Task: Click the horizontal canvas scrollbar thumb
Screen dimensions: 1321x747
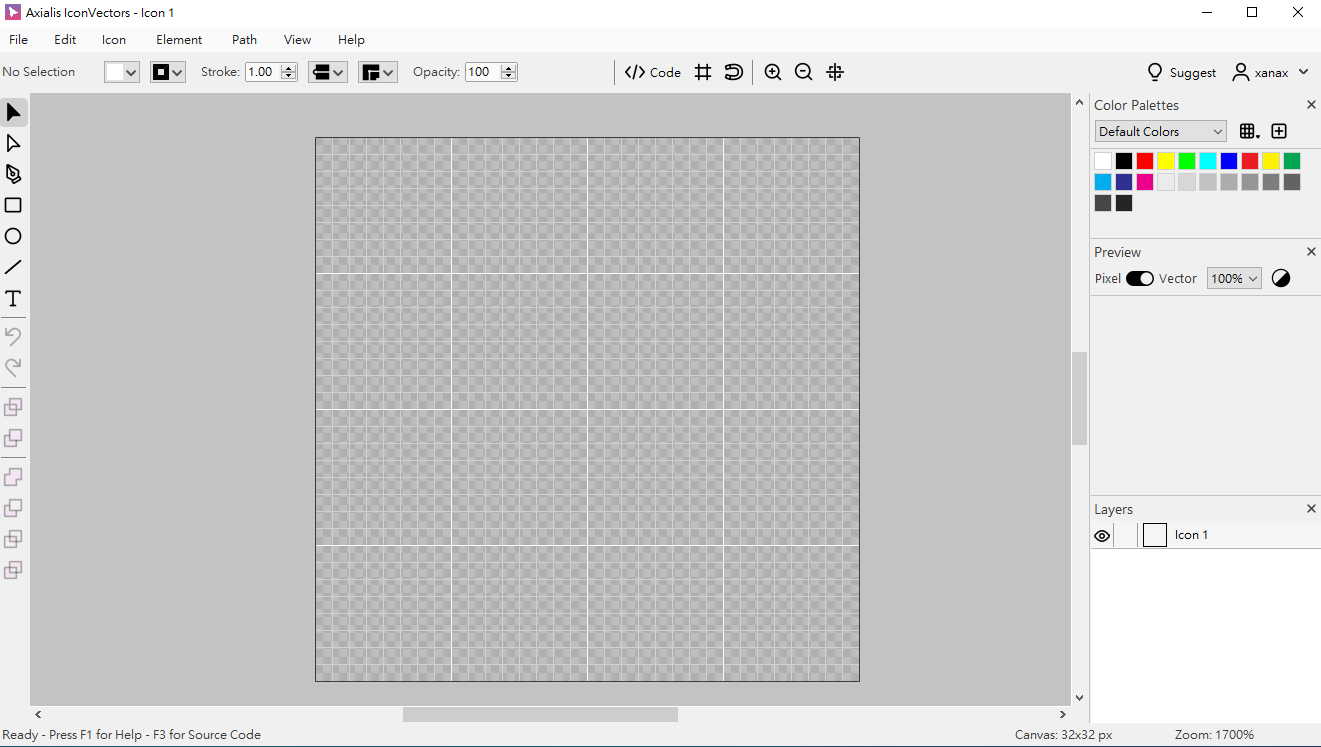Action: pyautogui.click(x=540, y=715)
